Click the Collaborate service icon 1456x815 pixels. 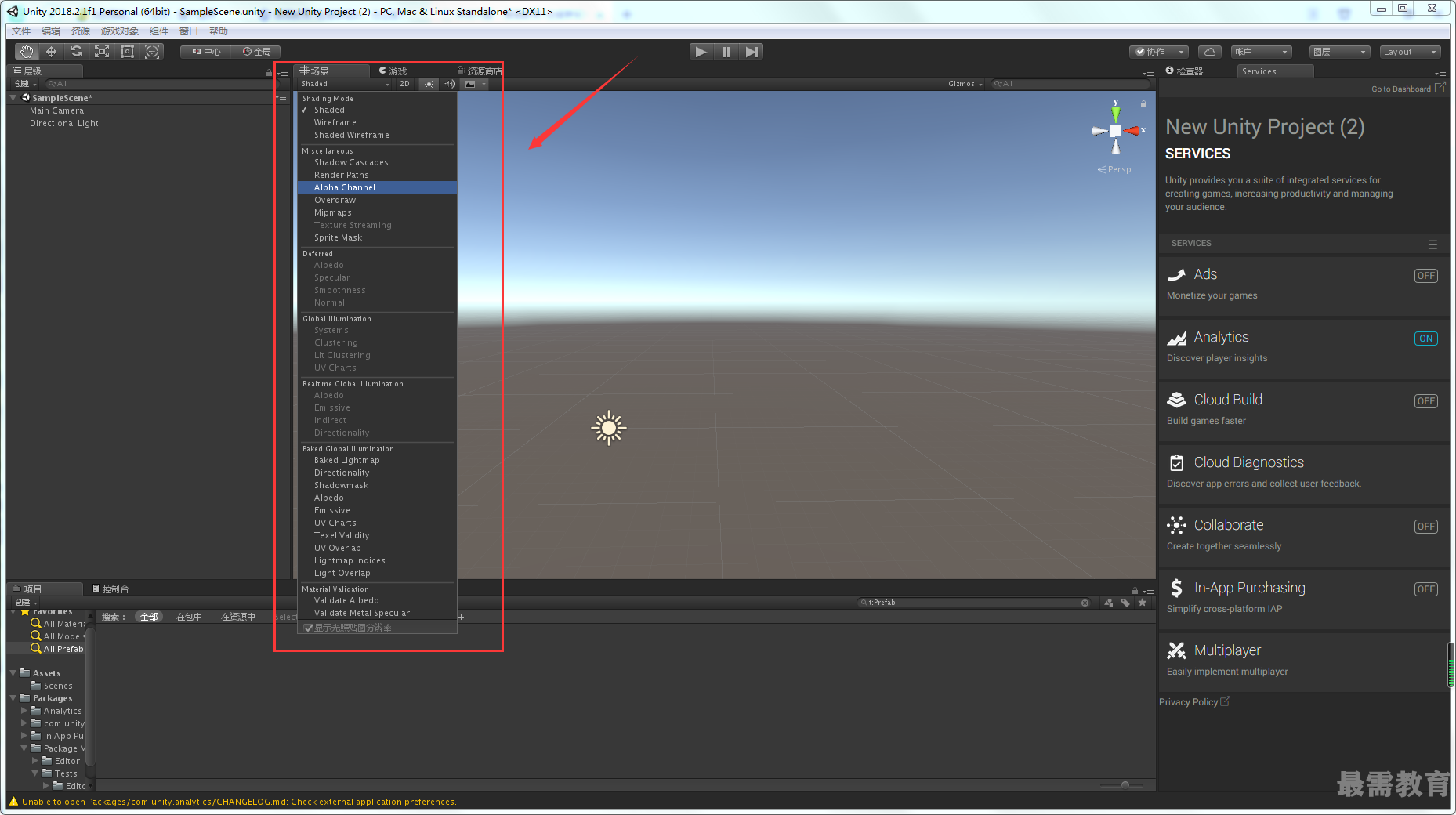tap(1176, 525)
